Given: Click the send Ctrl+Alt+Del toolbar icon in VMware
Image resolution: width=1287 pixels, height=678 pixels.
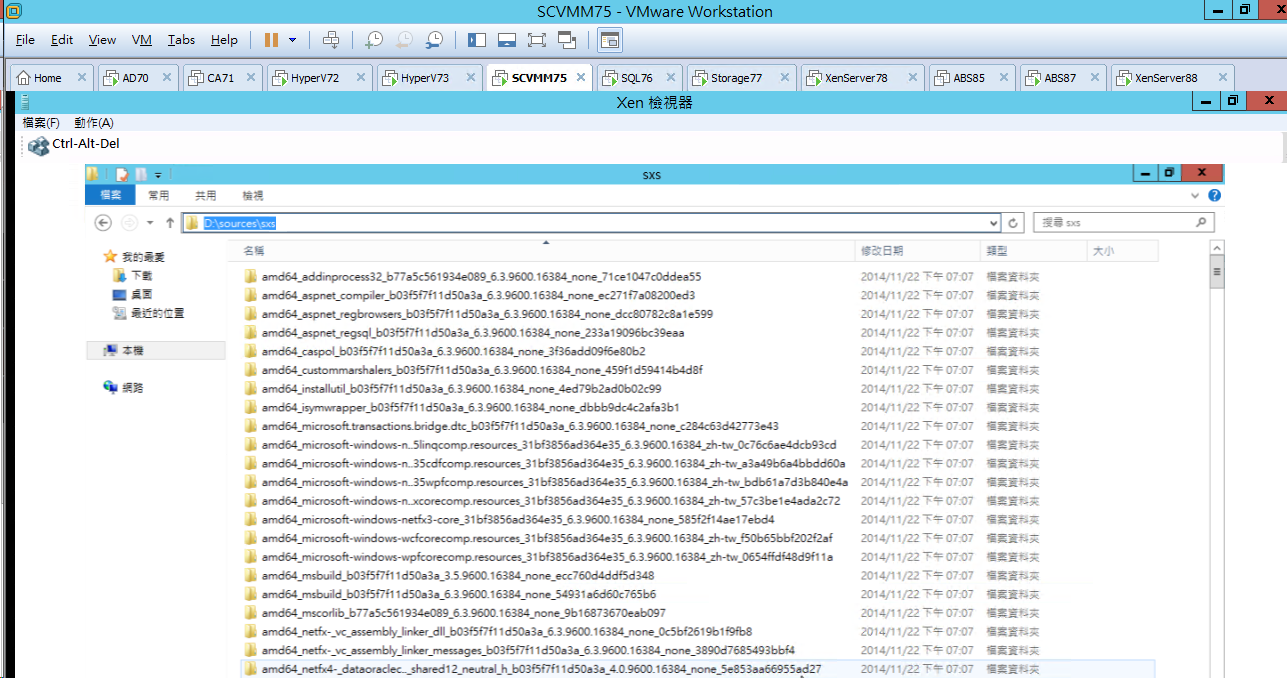Looking at the screenshot, I should click(332, 40).
